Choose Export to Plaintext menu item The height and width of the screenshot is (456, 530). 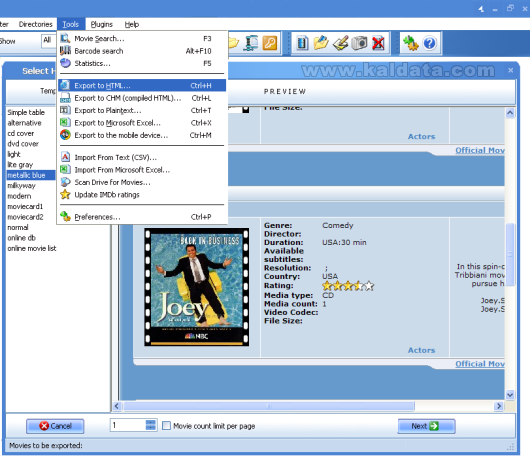pyautogui.click(x=142, y=110)
